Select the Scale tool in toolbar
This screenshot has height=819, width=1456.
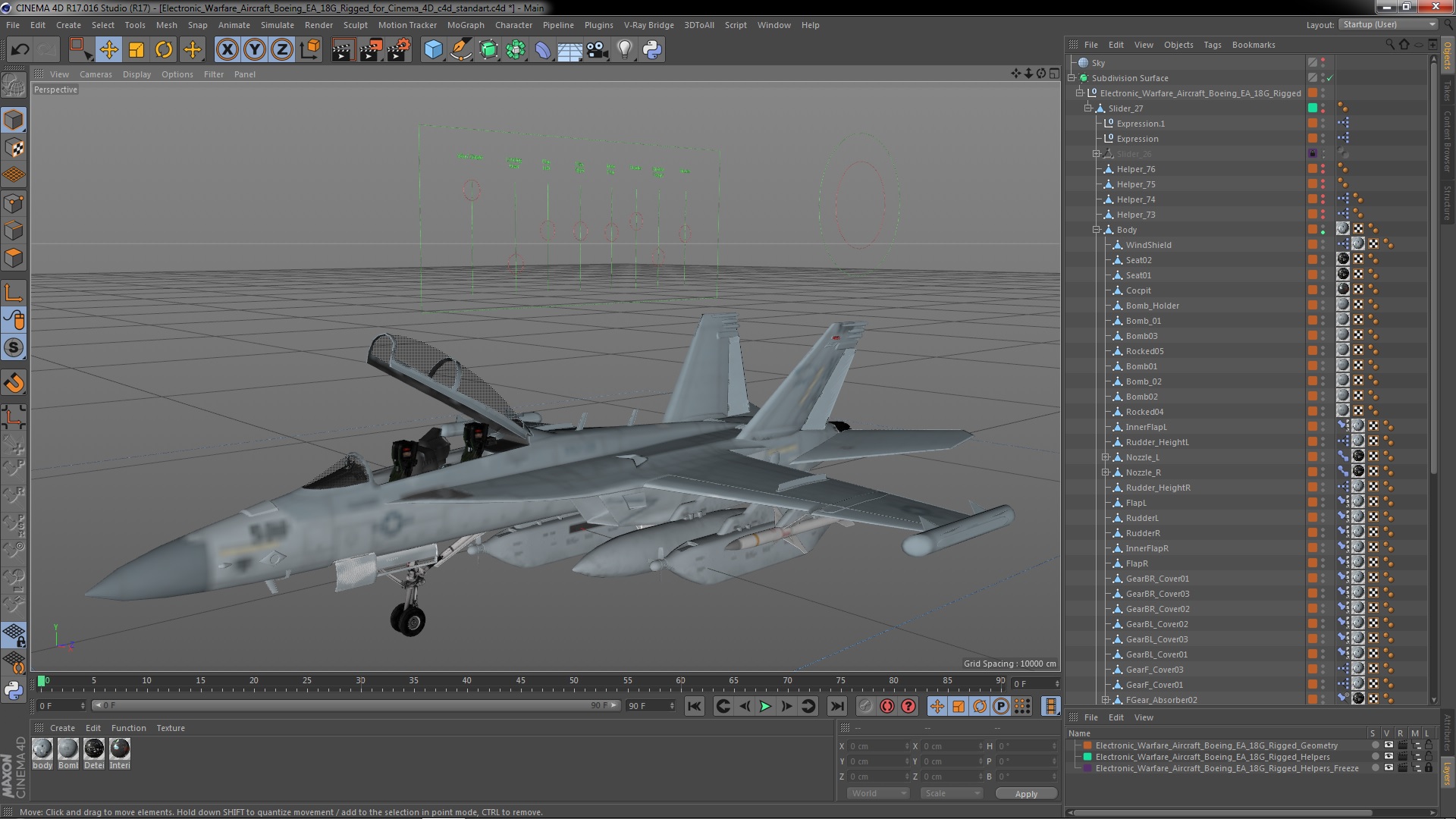point(136,50)
